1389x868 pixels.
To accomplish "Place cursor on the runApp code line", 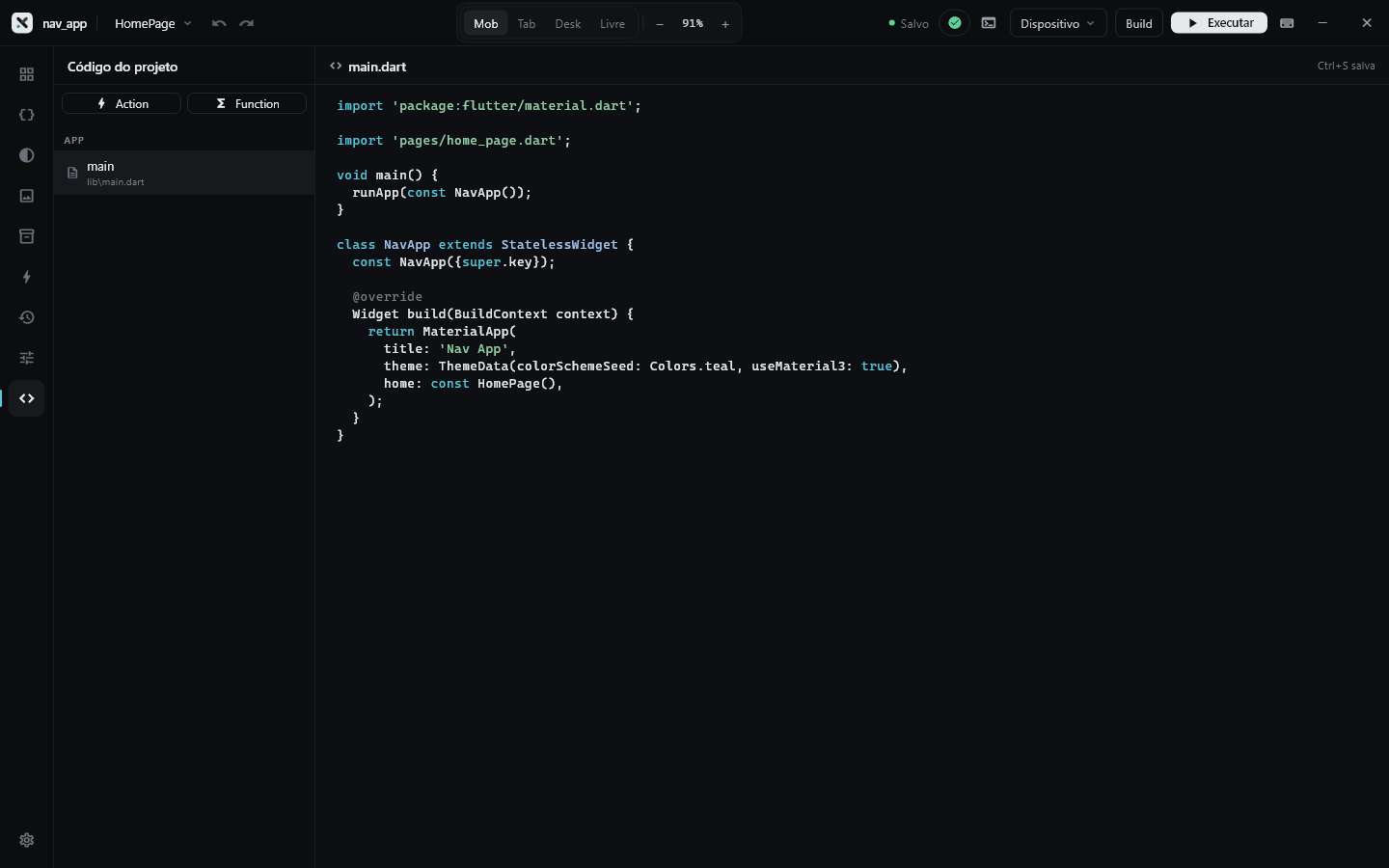I will coord(442,193).
